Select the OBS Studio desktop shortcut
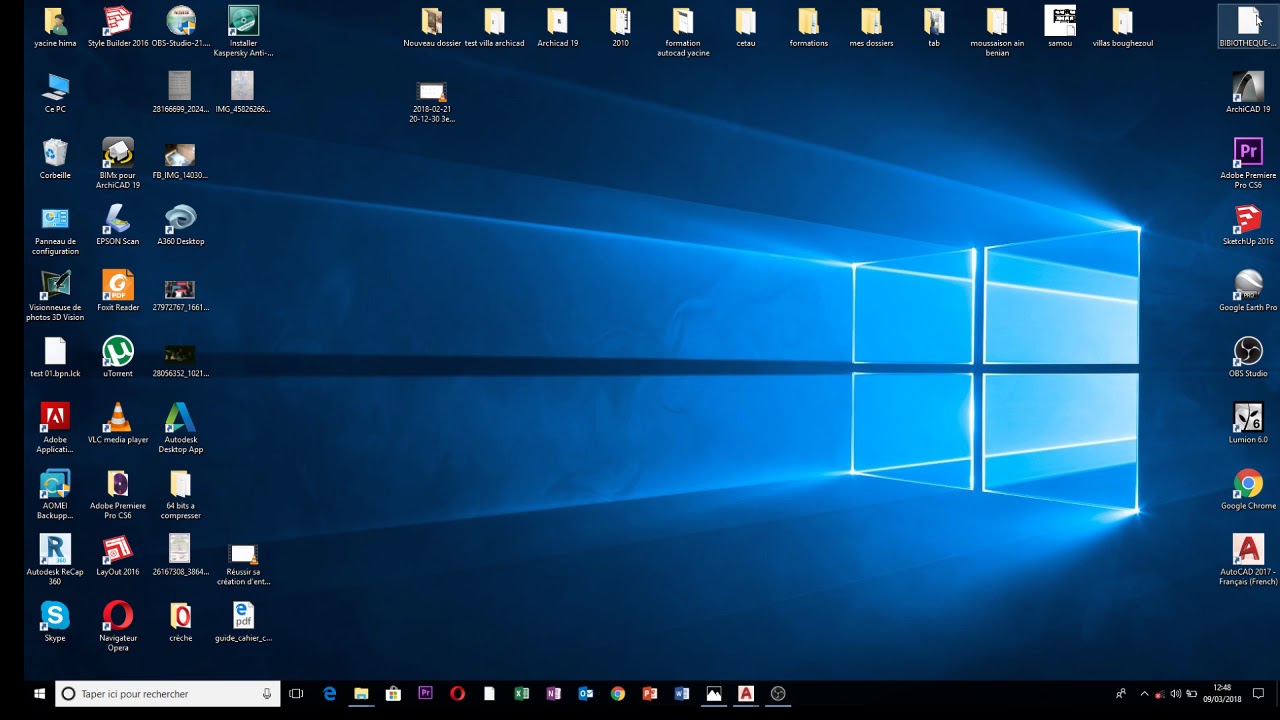 point(1248,357)
